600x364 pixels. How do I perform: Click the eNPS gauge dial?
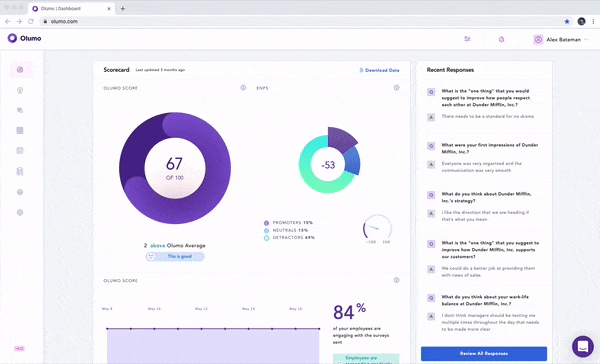(x=377, y=229)
